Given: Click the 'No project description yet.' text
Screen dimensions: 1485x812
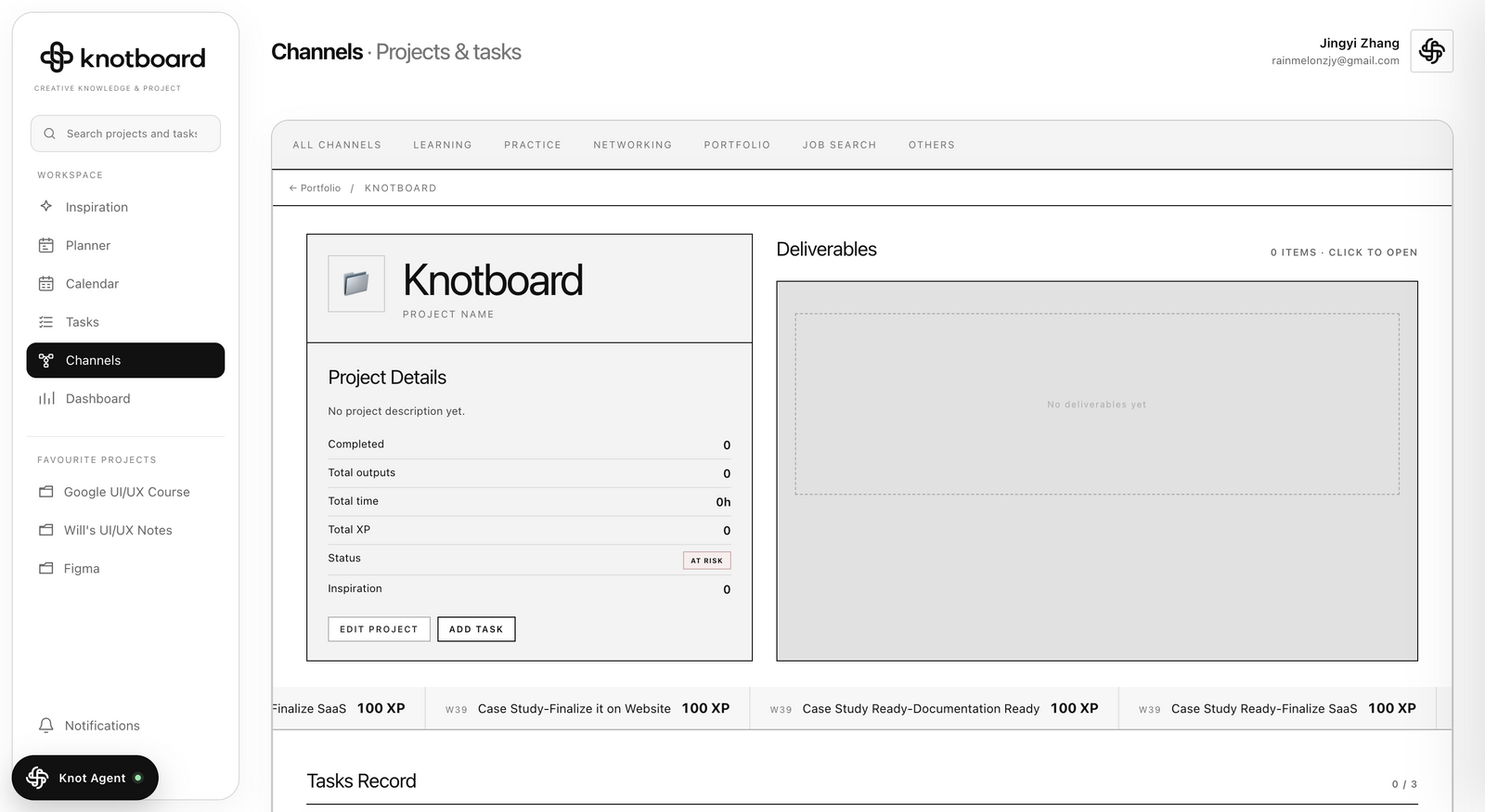Looking at the screenshot, I should (396, 411).
